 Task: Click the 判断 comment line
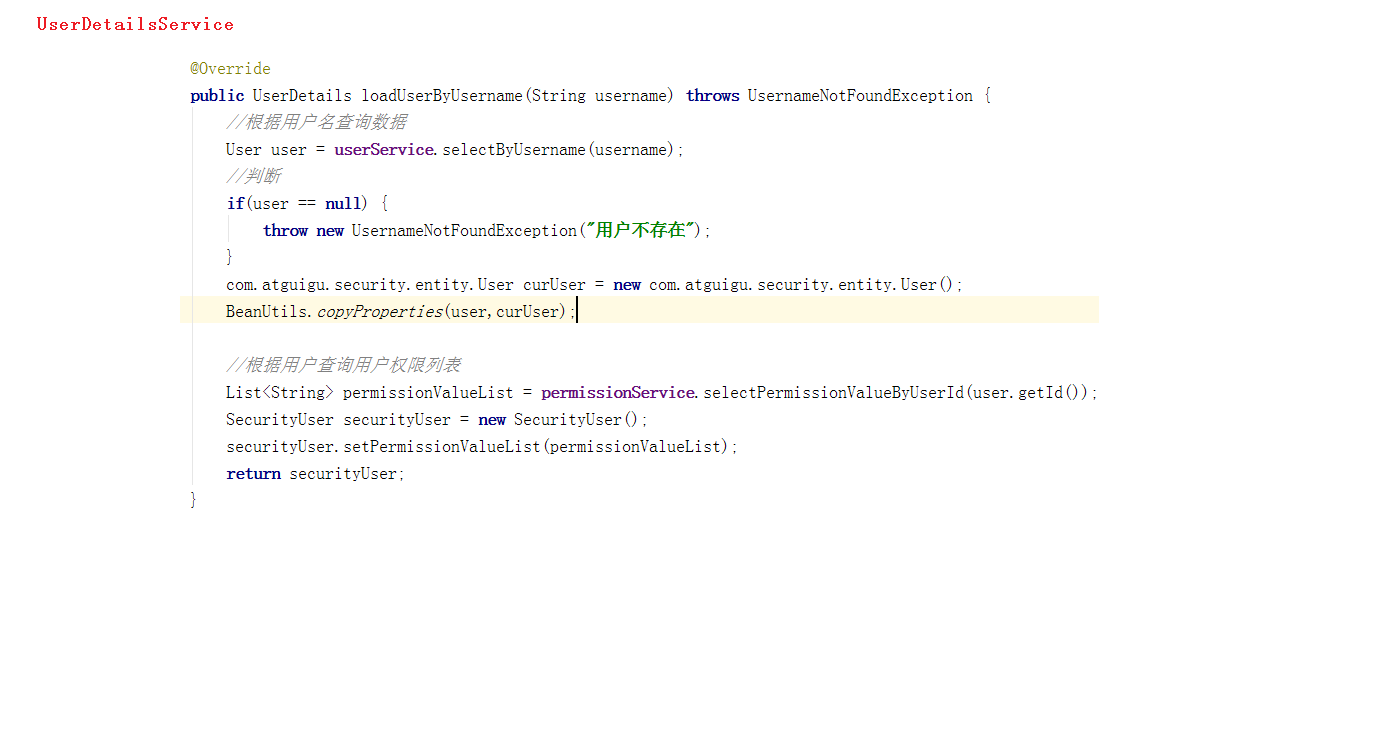[x=254, y=177]
